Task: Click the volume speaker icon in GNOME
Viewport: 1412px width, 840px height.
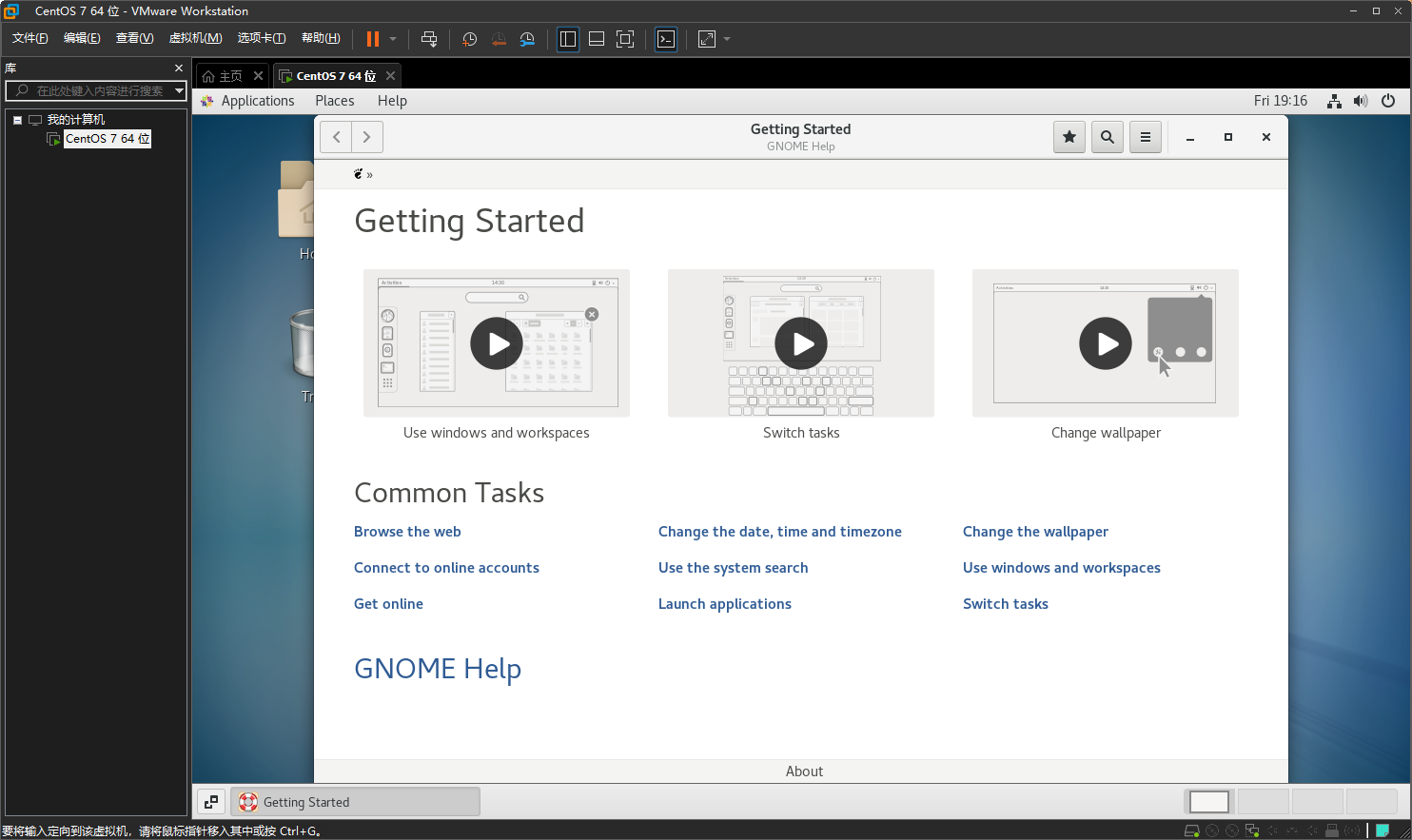Action: click(1361, 101)
